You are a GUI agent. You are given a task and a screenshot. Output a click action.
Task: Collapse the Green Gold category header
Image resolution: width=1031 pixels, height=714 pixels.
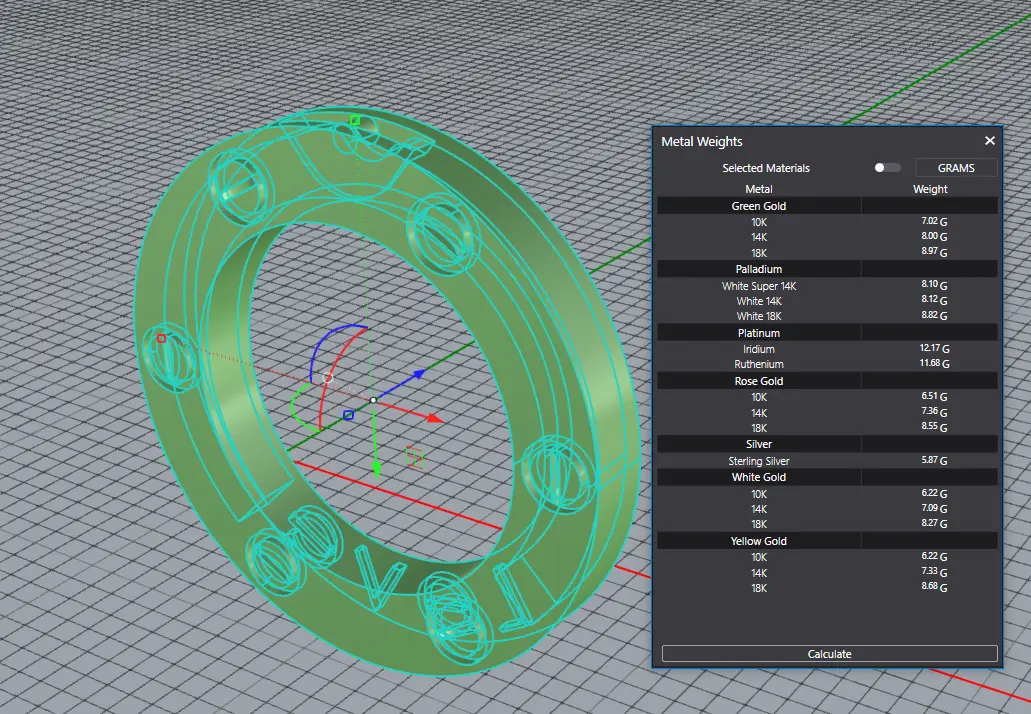(759, 206)
